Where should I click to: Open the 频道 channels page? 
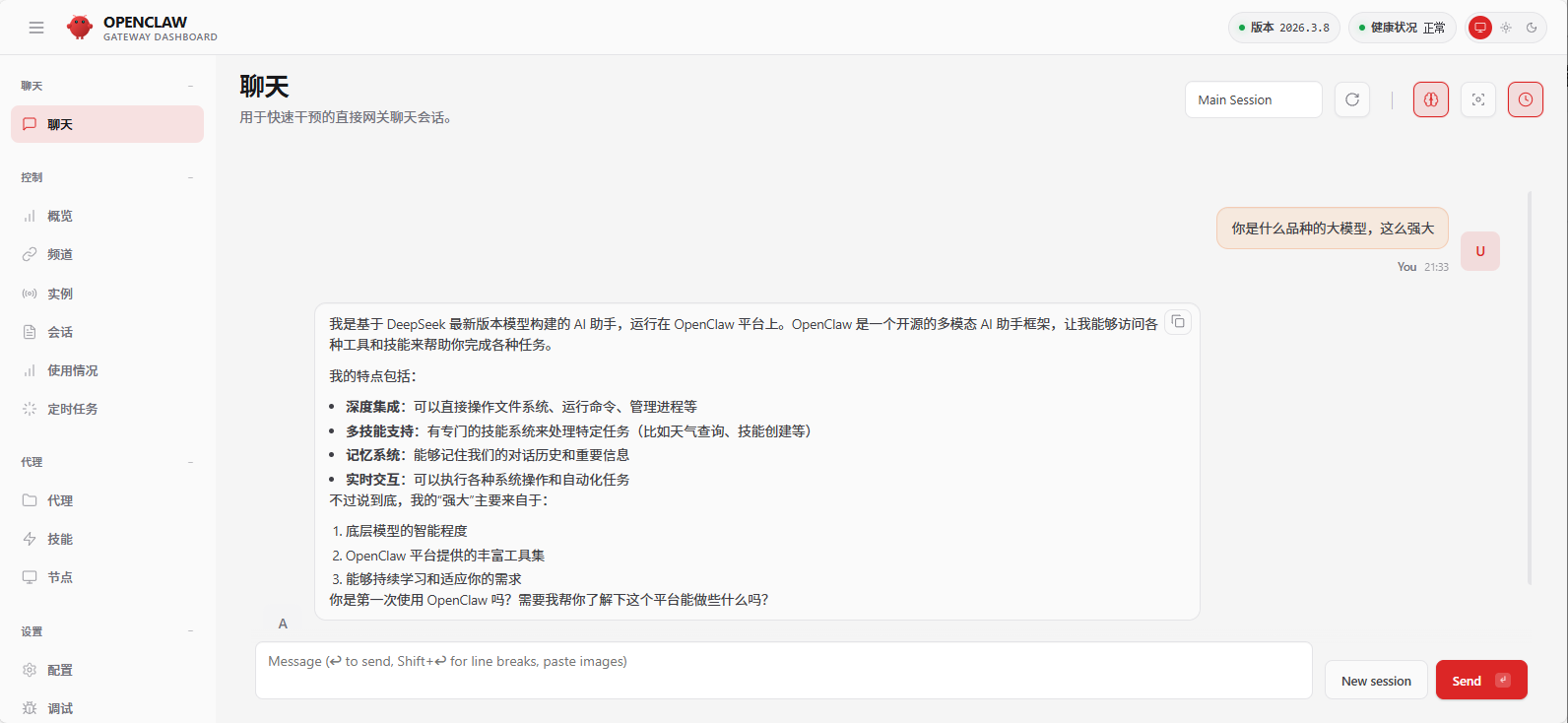tap(107, 254)
